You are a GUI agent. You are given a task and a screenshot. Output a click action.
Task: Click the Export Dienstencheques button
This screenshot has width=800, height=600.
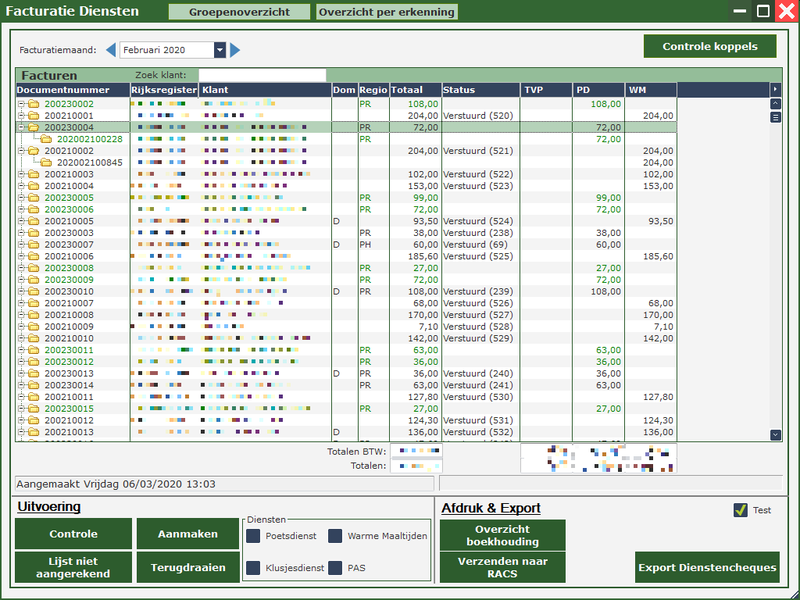(x=706, y=567)
